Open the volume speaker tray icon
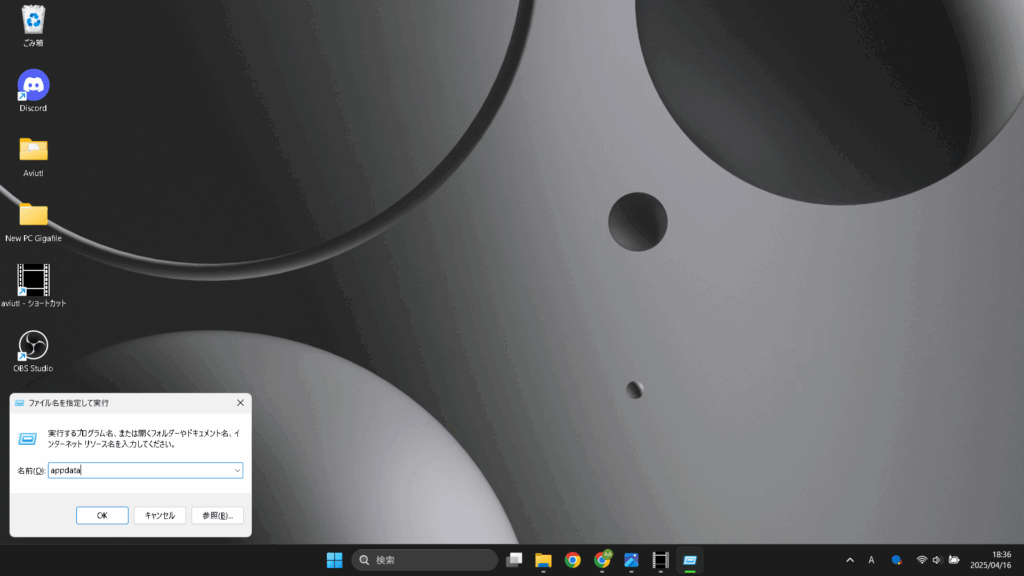Image resolution: width=1024 pixels, height=576 pixels. (937, 560)
